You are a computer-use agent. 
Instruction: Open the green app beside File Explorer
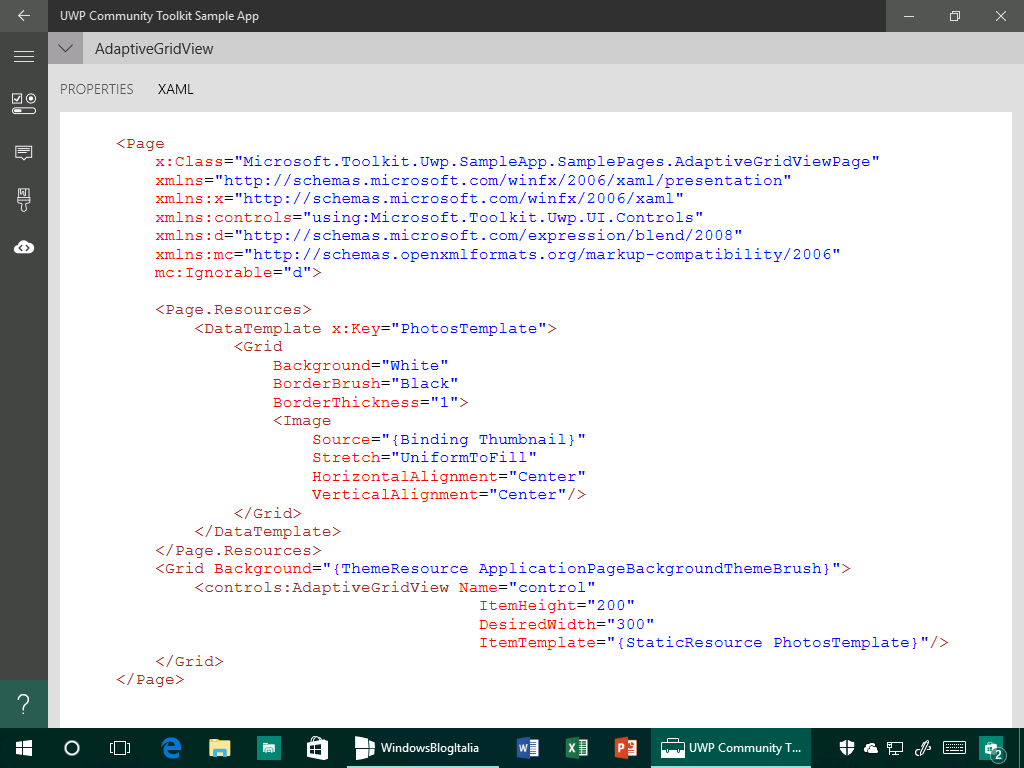tap(268, 748)
